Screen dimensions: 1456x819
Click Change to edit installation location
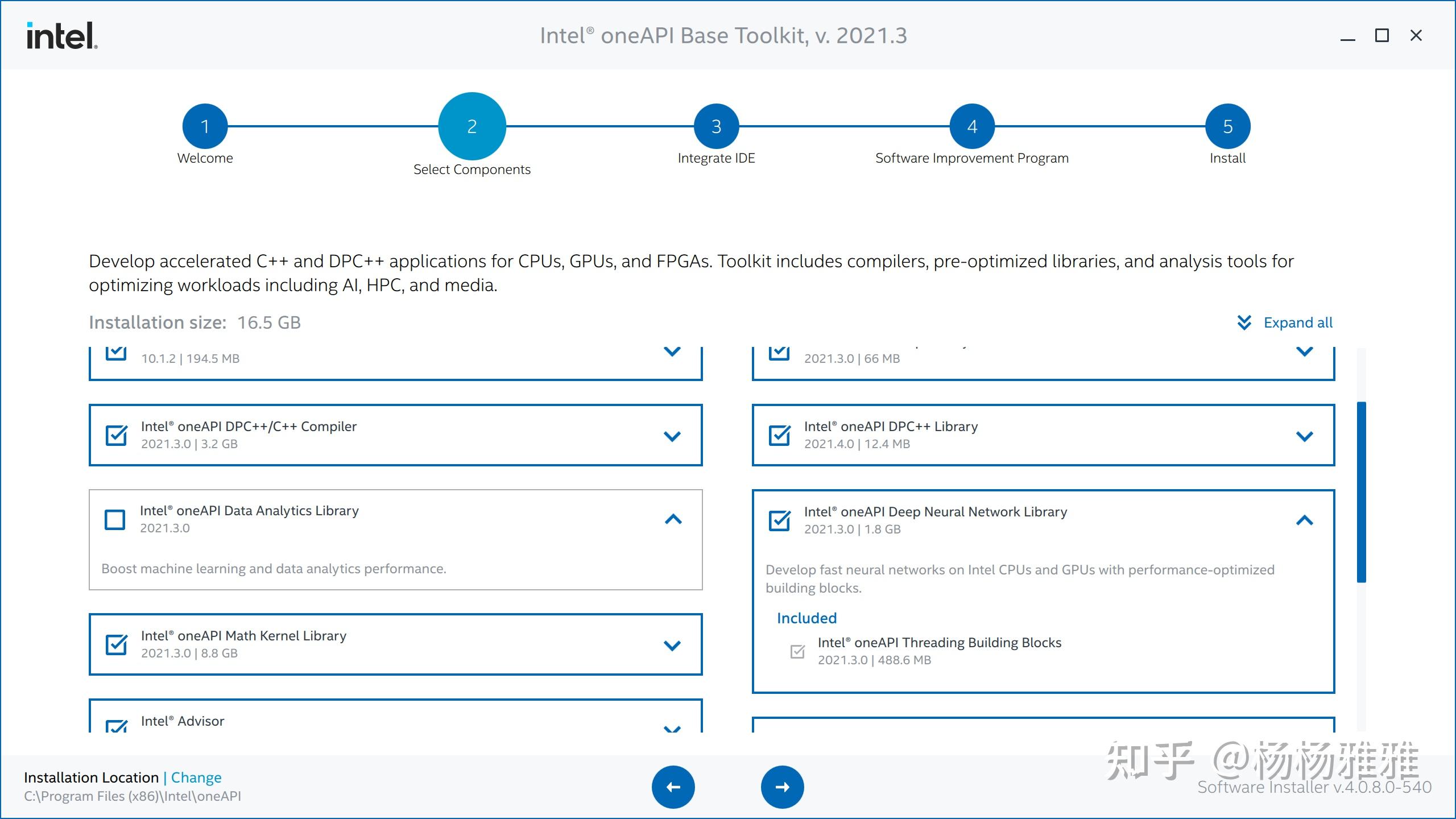pyautogui.click(x=196, y=777)
